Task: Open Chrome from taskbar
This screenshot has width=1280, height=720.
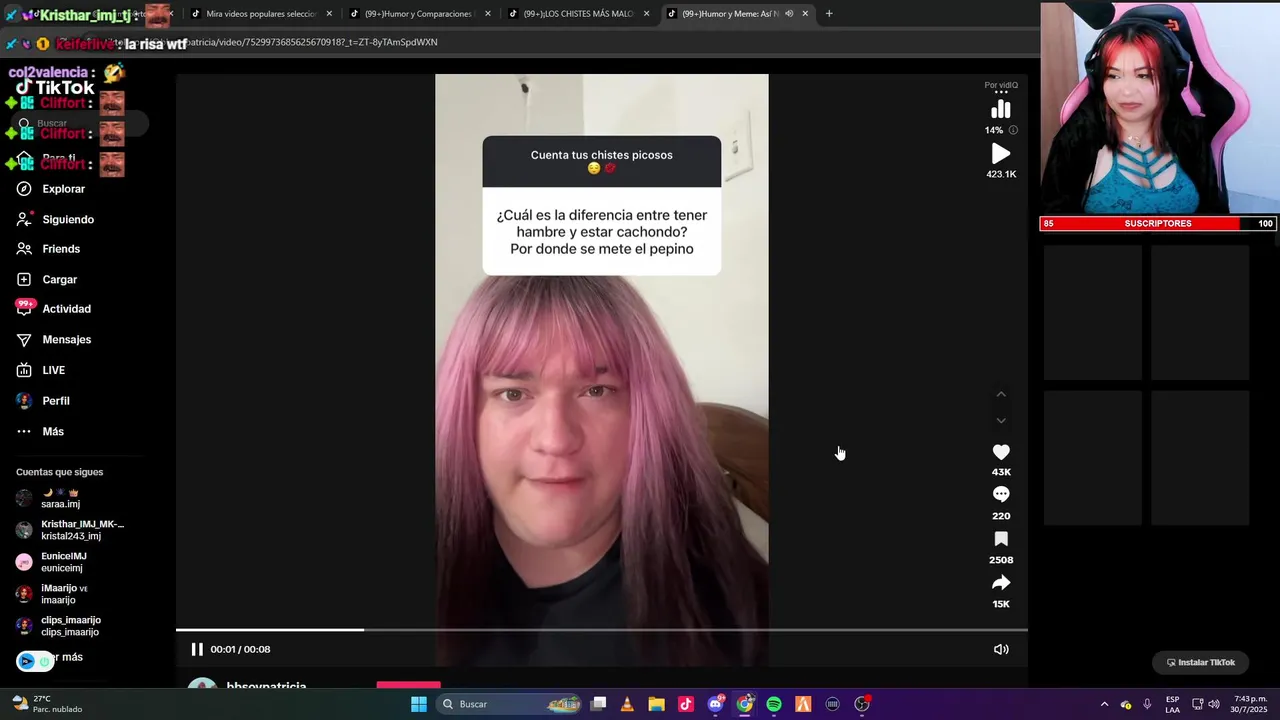Action: pyautogui.click(x=745, y=704)
